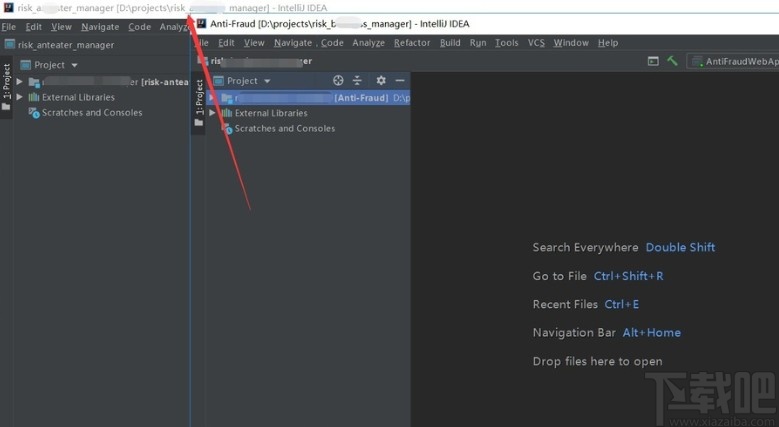The image size is (779, 427).
Task: Open Refactor menu in Anti-Fraud window
Action: [x=412, y=43]
